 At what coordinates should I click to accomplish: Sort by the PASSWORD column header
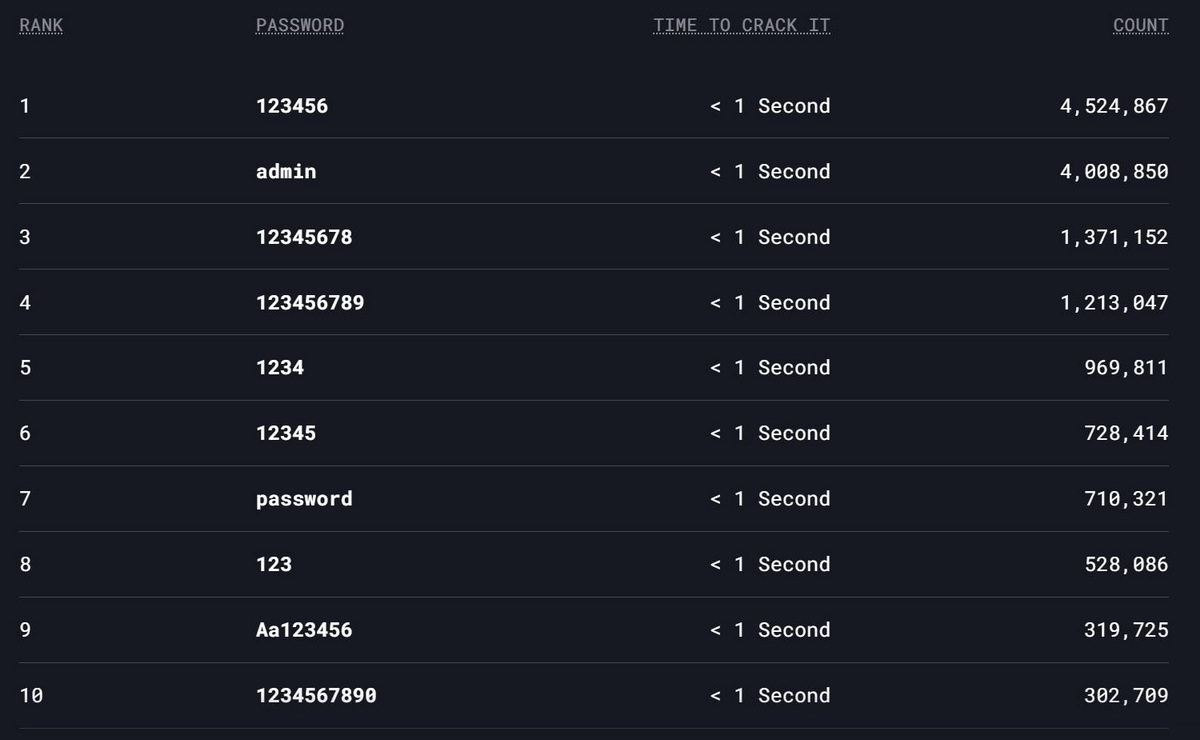point(299,26)
